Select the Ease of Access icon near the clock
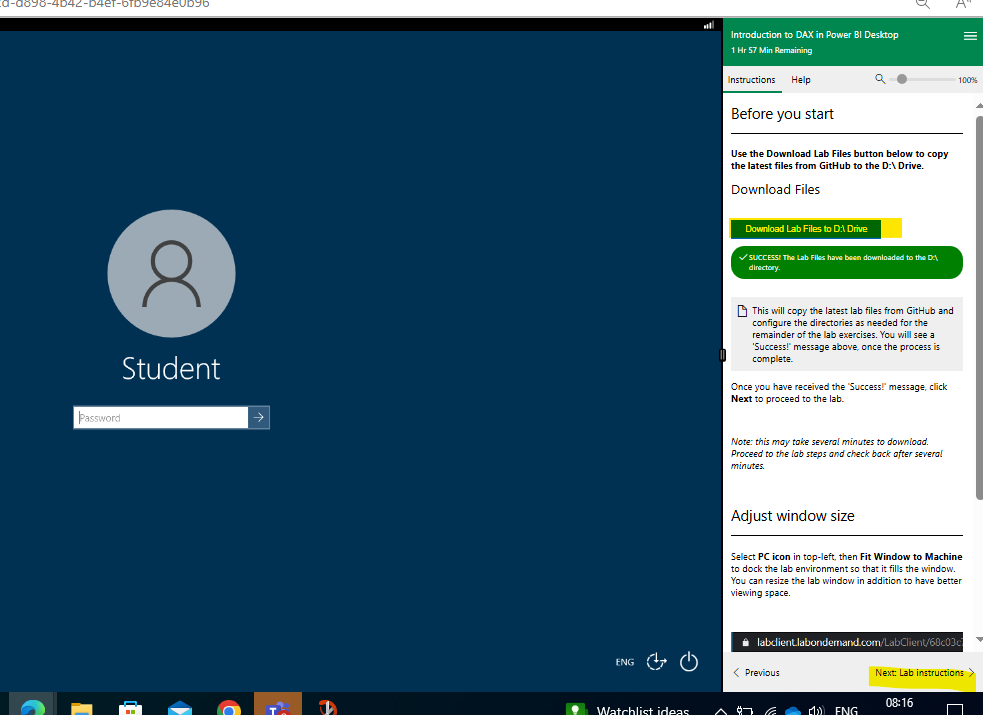The height and width of the screenshot is (715, 983). [657, 661]
